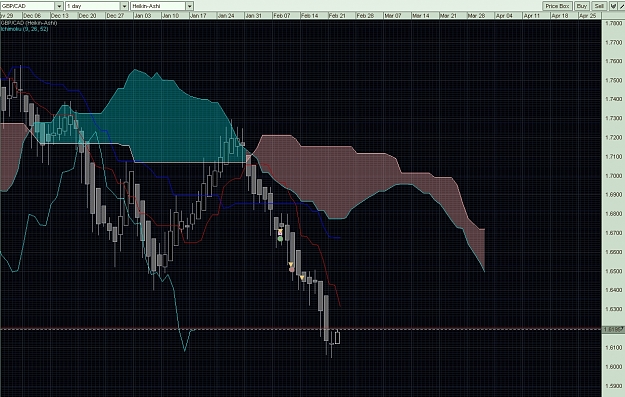Click the green circle trade marker
The image size is (625, 397).
pos(280,239)
